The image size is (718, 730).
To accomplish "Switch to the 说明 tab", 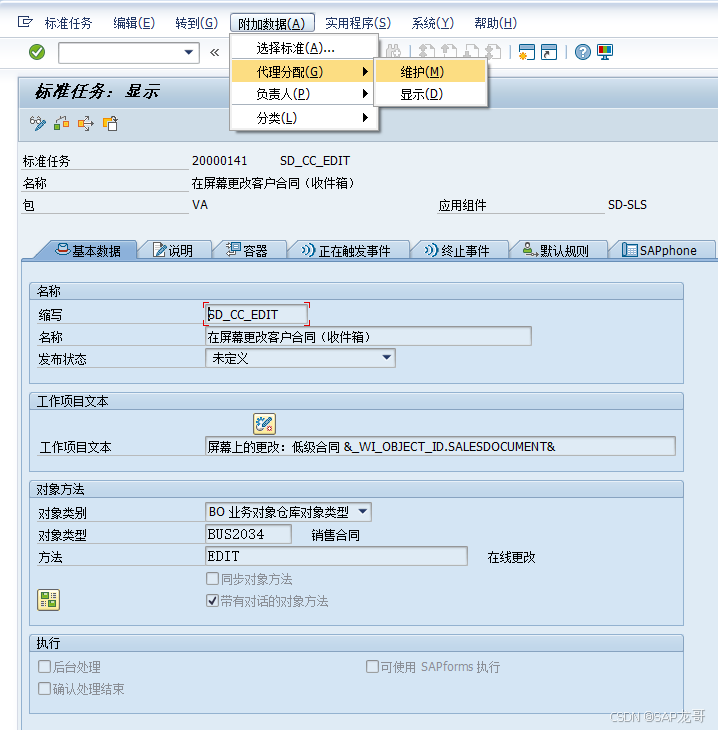I will pyautogui.click(x=173, y=250).
